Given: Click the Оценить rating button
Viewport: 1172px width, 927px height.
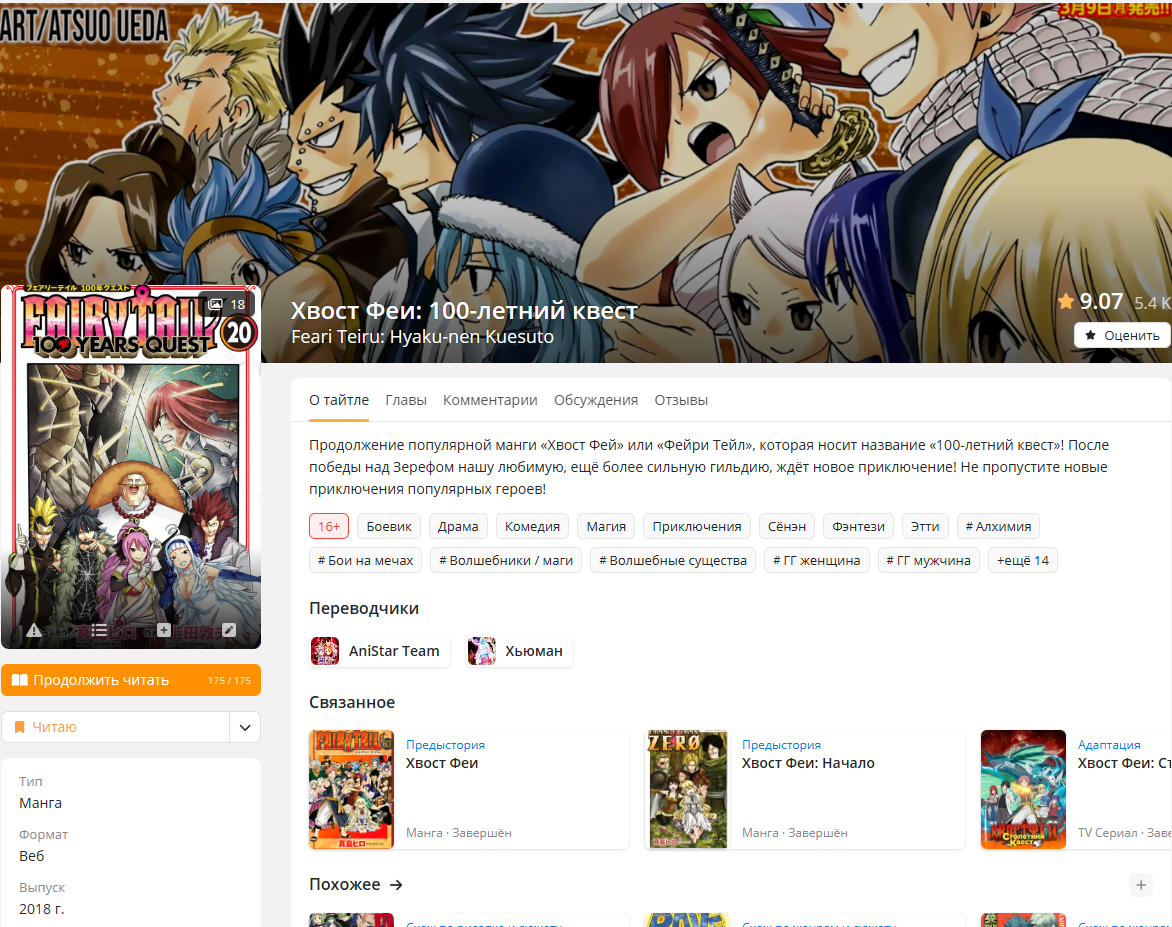Looking at the screenshot, I should [1122, 336].
